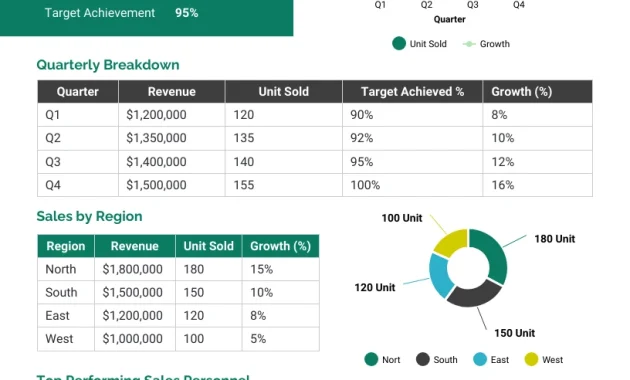Click the $1,350,000 revenue cell
630x380 pixels.
point(172,138)
